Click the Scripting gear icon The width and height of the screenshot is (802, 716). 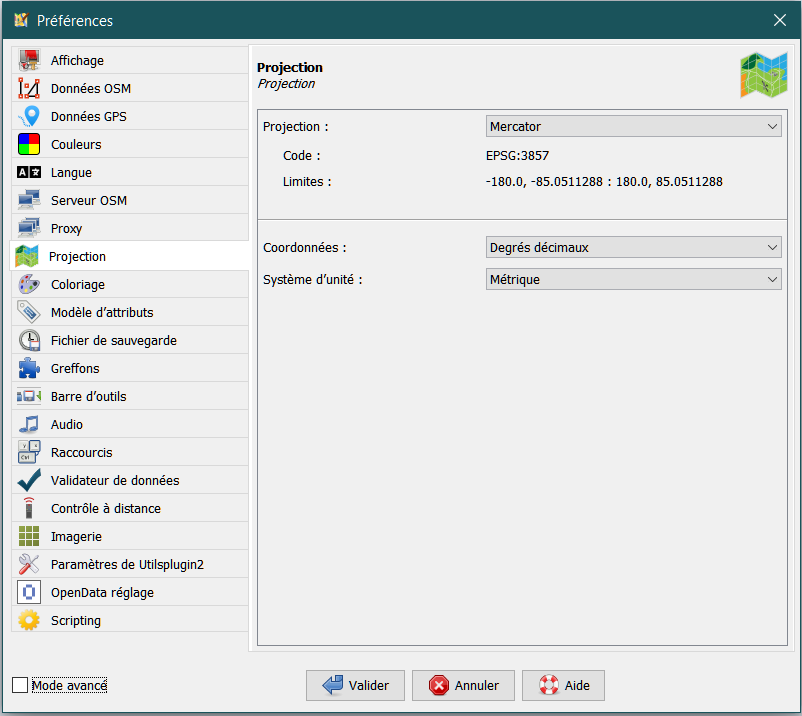point(29,620)
